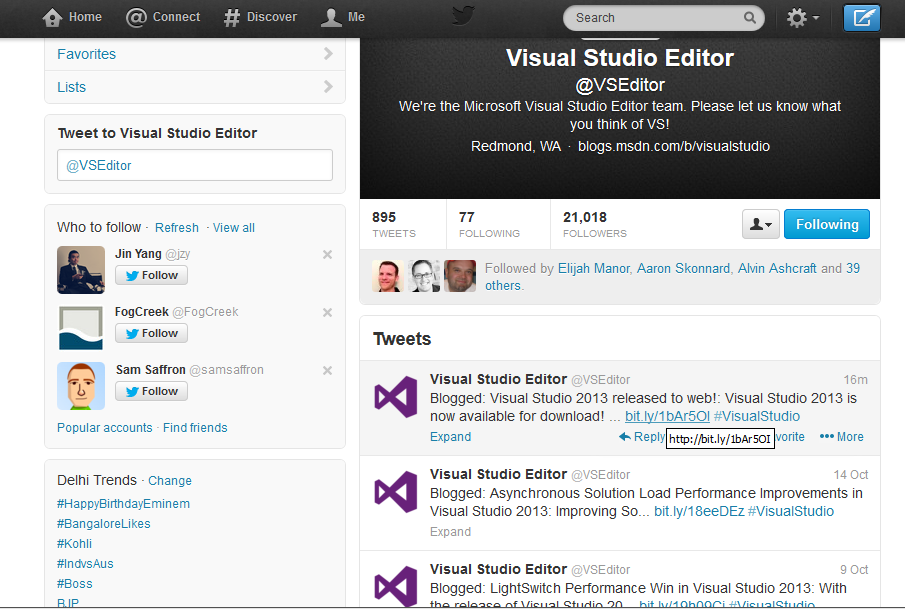Screen dimensions: 905x609
Task: Follow FogCreek
Action: tap(151, 334)
